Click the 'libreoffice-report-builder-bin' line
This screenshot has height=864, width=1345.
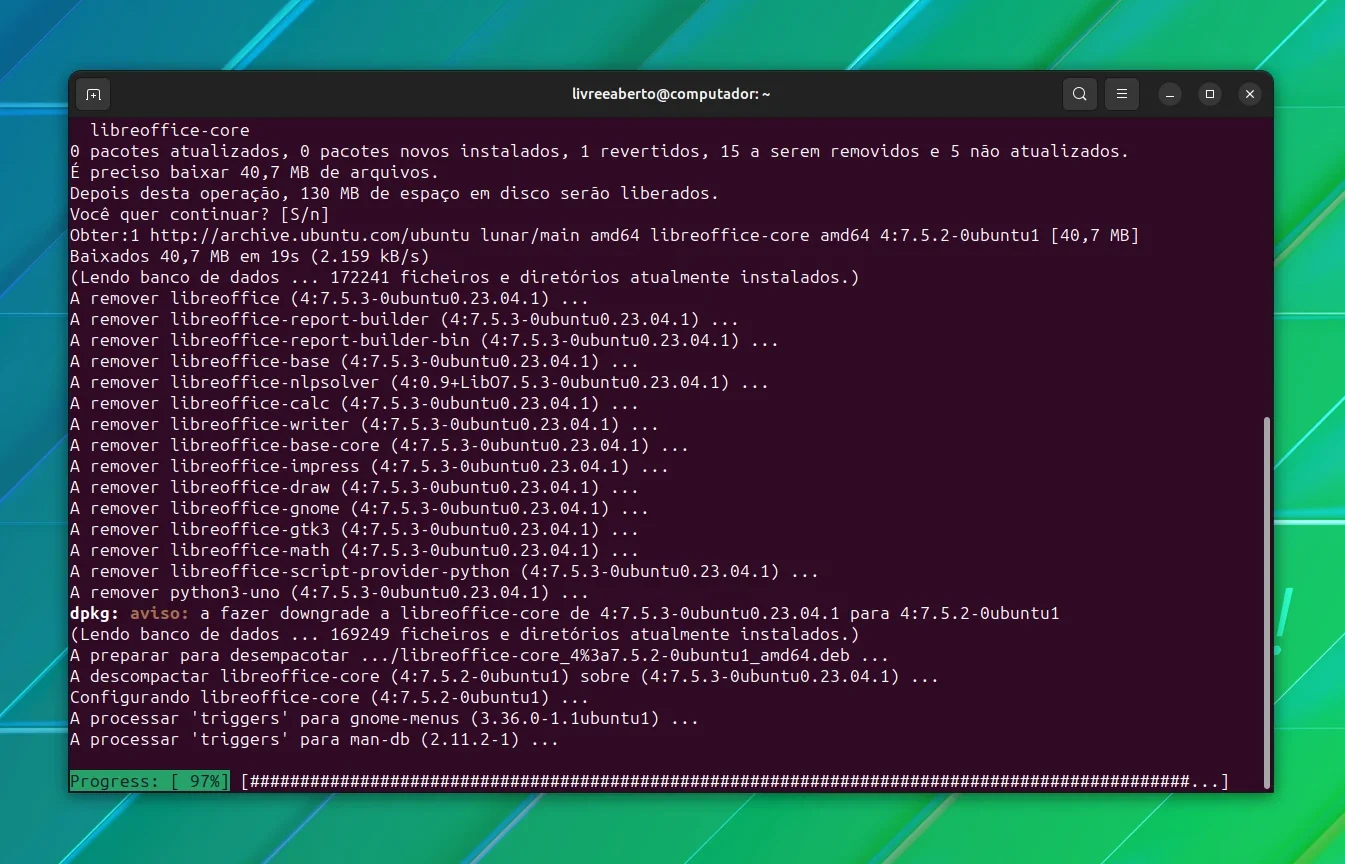tap(425, 340)
